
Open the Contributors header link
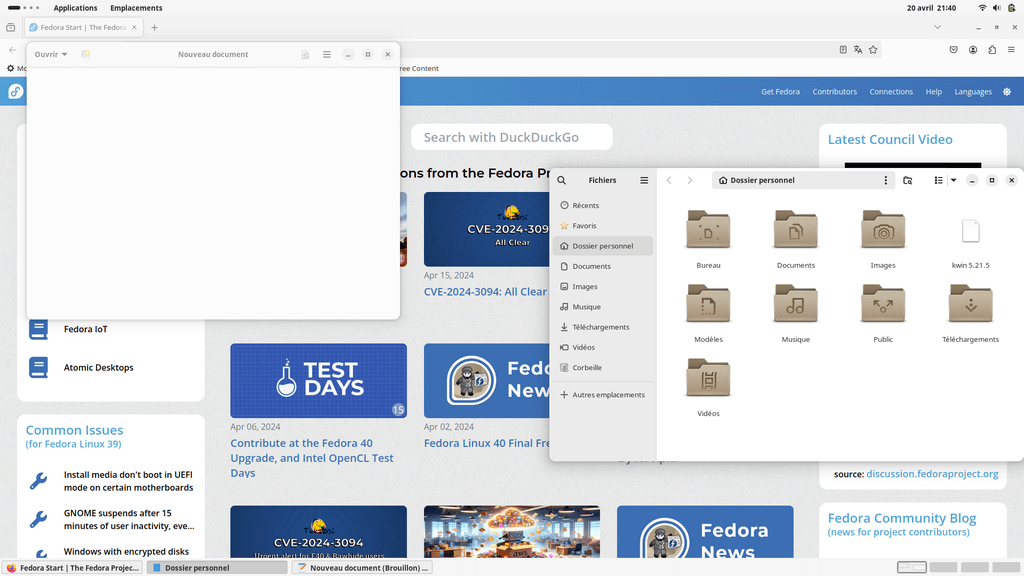click(835, 91)
